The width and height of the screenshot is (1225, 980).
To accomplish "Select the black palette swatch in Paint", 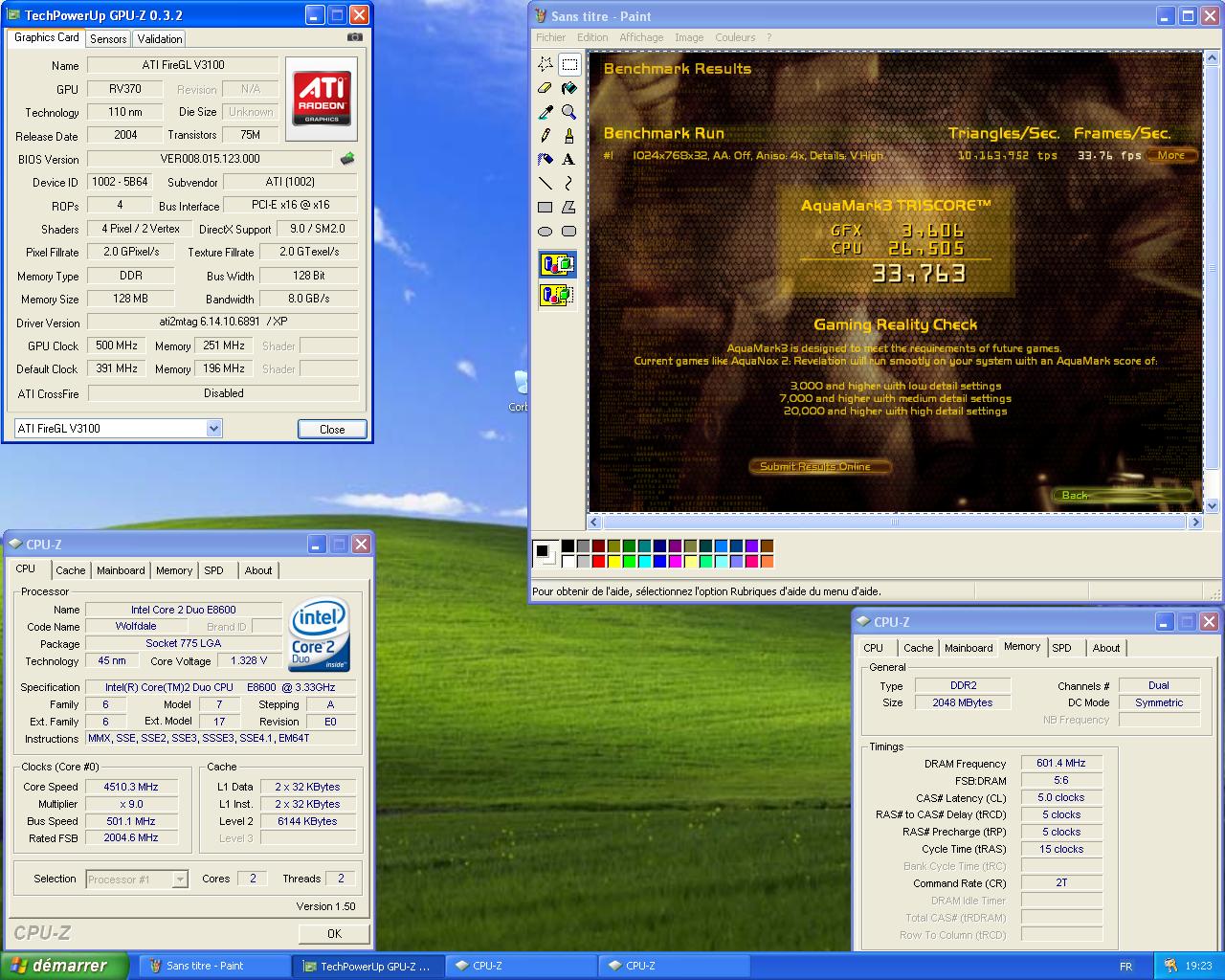I will 568,546.
